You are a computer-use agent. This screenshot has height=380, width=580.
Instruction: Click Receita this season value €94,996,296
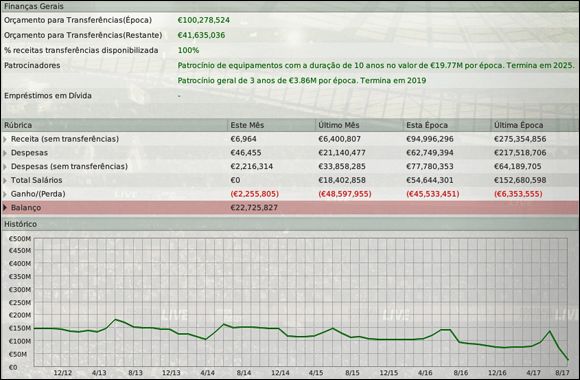tap(430, 139)
